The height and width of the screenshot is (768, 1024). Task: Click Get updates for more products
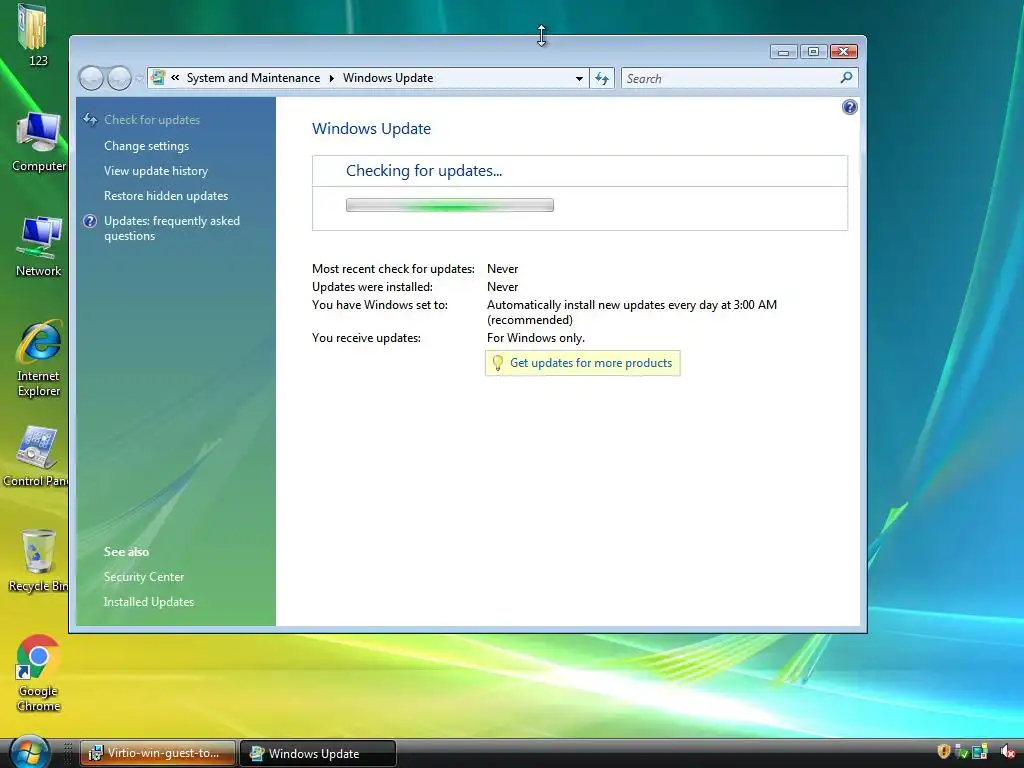591,363
